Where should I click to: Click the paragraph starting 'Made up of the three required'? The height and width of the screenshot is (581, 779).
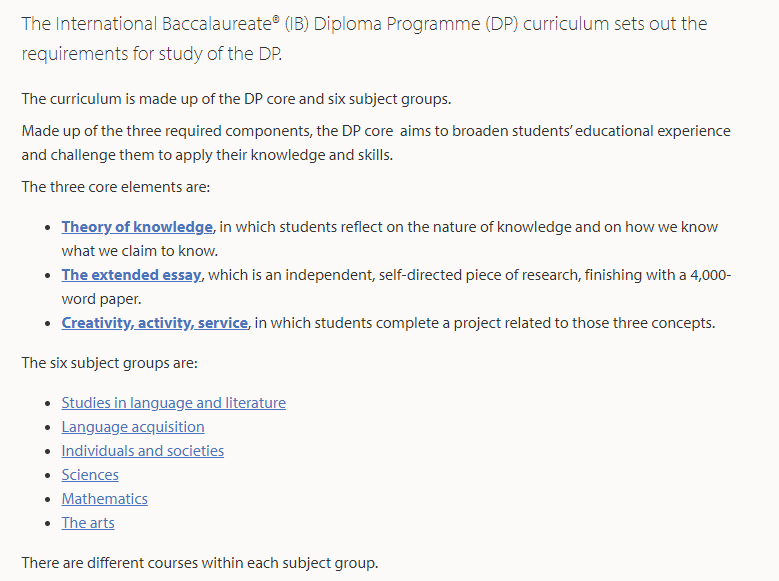[376, 143]
